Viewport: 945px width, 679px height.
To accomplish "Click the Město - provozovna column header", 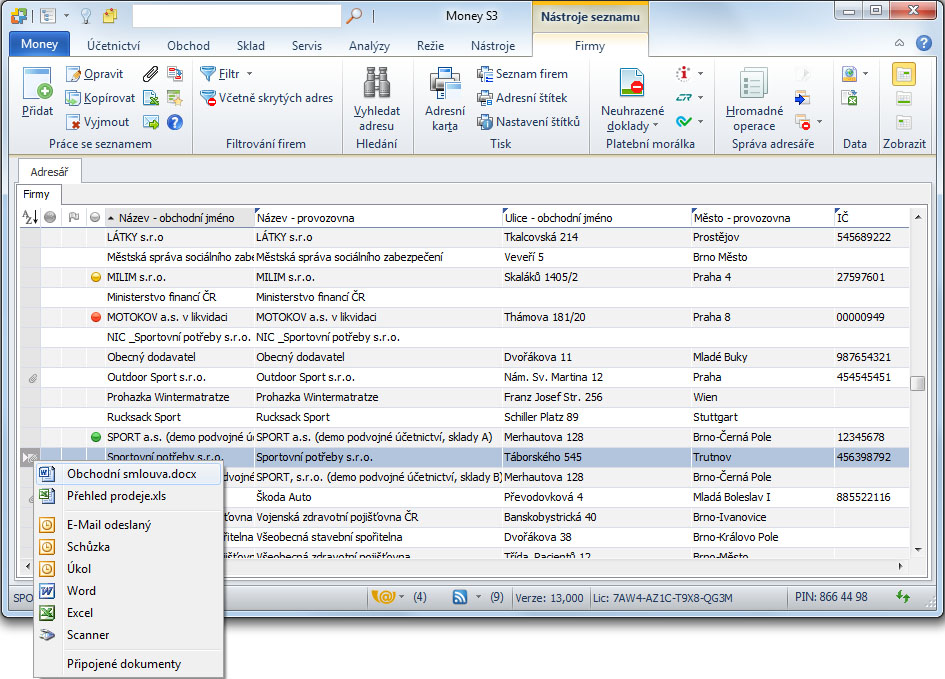I will [762, 217].
